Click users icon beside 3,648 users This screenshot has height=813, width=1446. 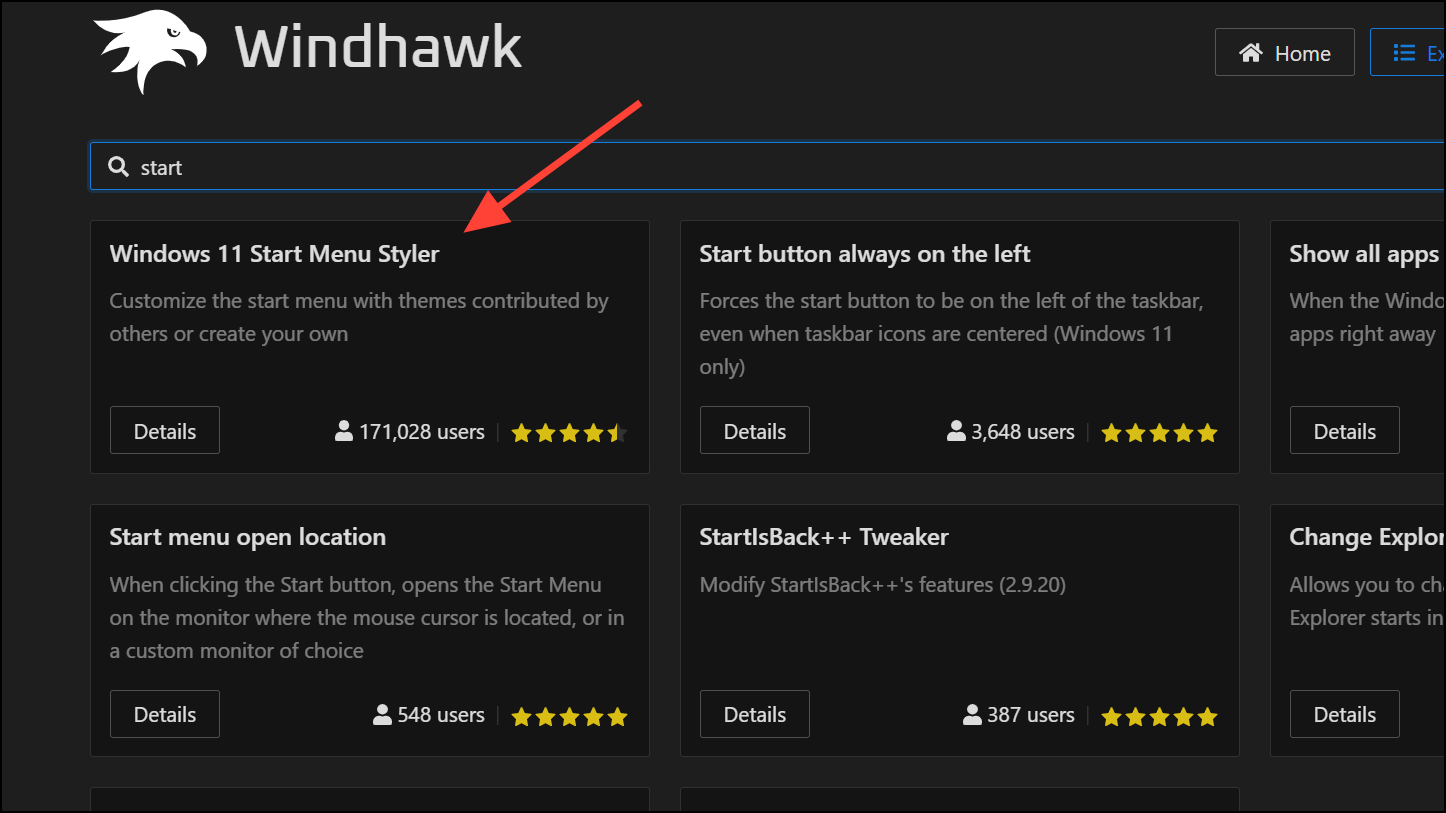coord(956,432)
